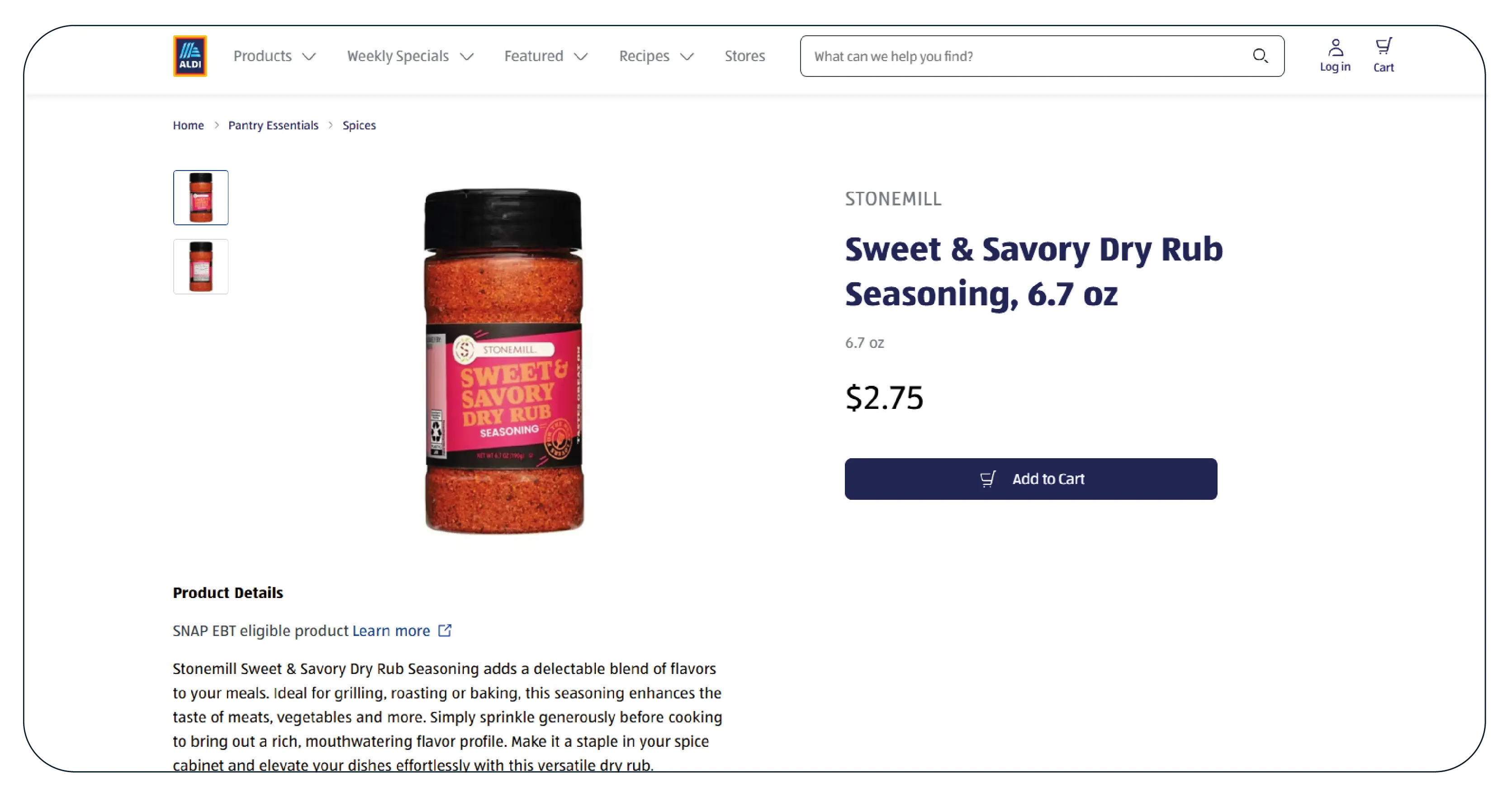Expand the Recipes dropdown chevron
Viewport: 1512px width, 797px height.
point(687,57)
